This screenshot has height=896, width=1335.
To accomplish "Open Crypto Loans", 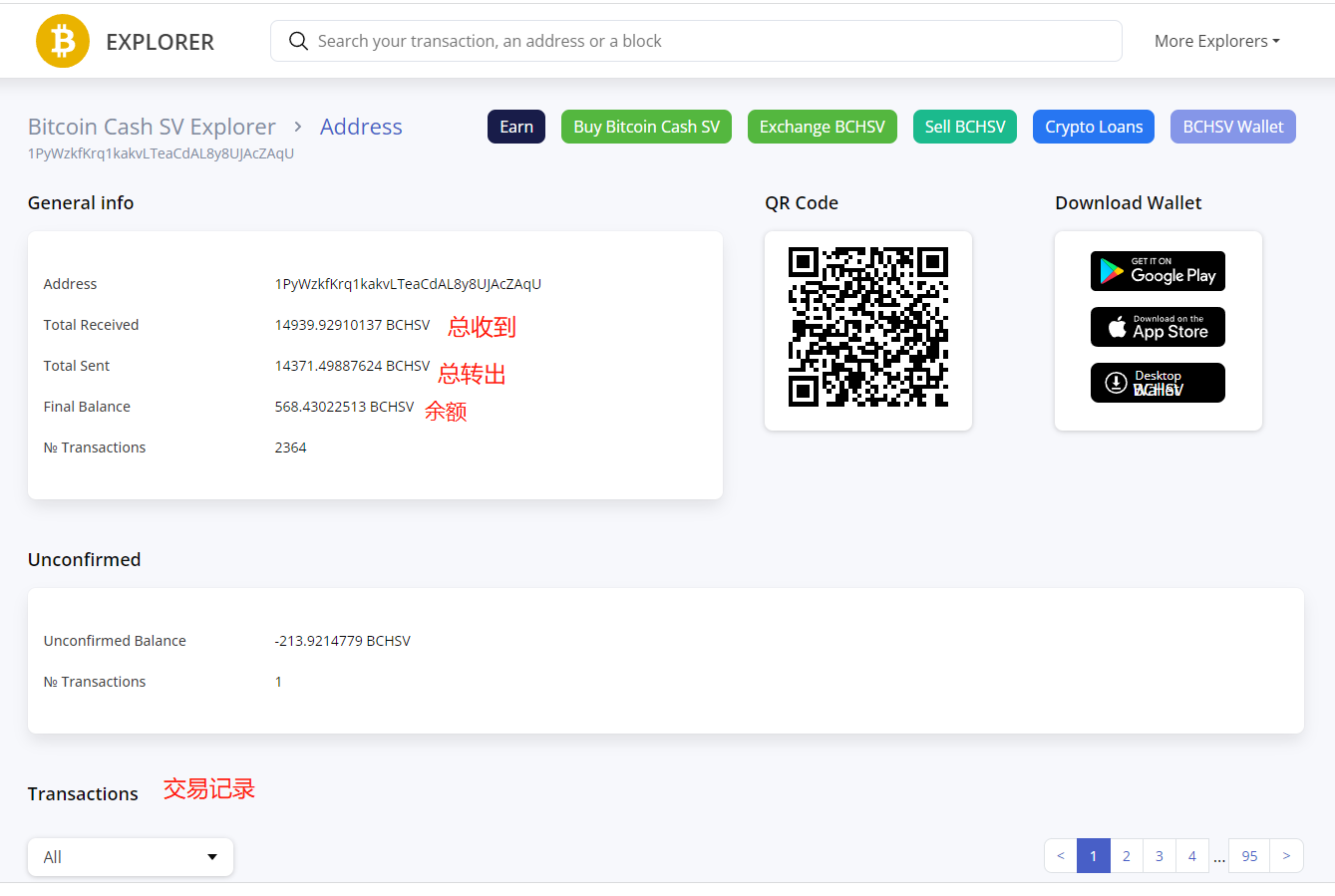I will (1094, 127).
